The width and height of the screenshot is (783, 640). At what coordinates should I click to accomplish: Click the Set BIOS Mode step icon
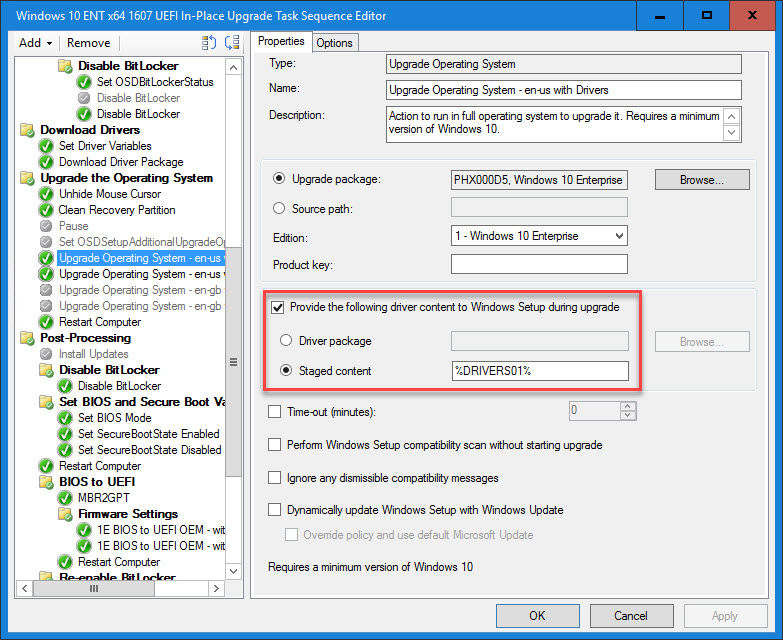[x=65, y=418]
